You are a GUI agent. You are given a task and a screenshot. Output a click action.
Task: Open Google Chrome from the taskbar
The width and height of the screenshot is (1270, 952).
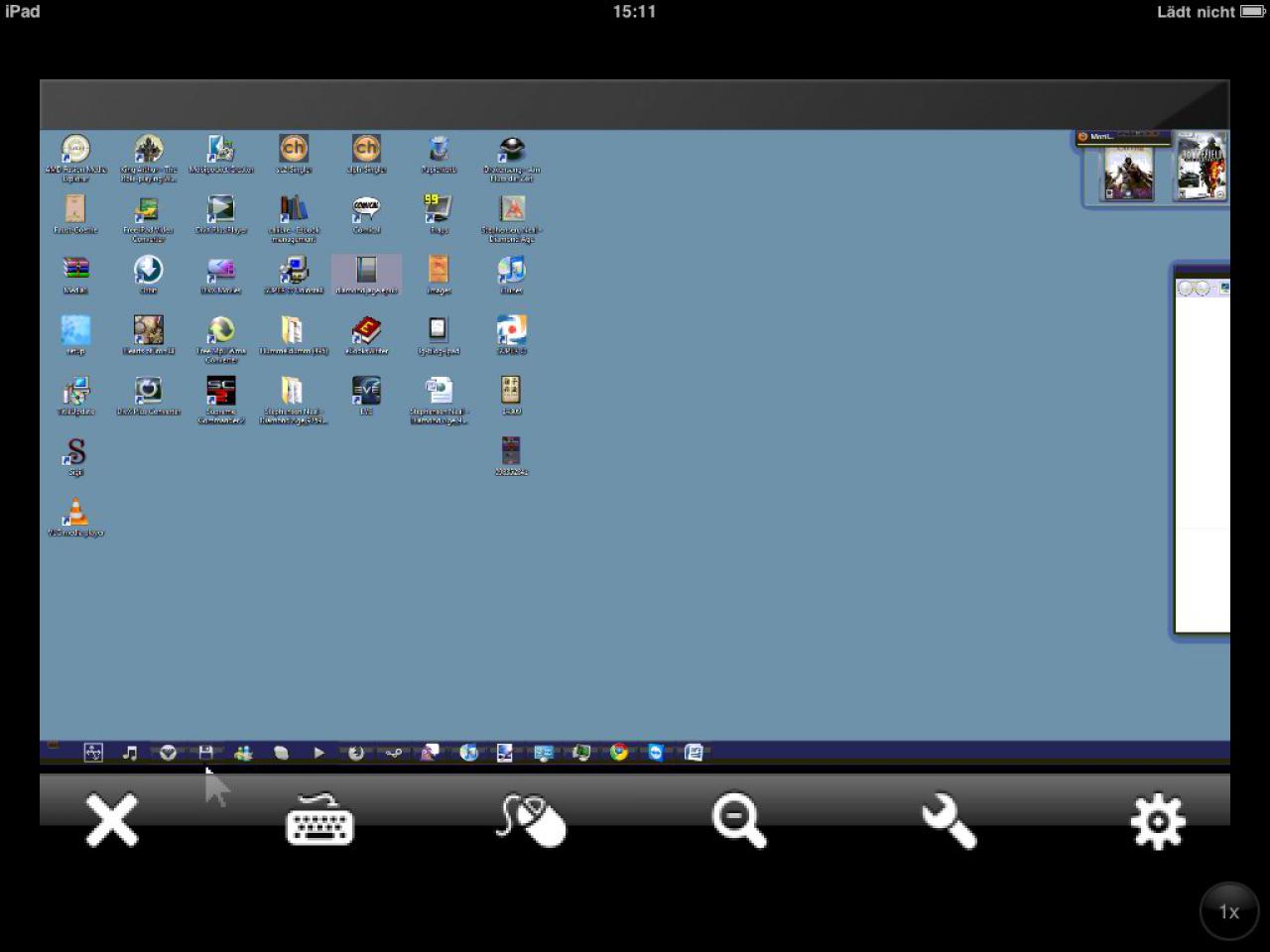(619, 752)
